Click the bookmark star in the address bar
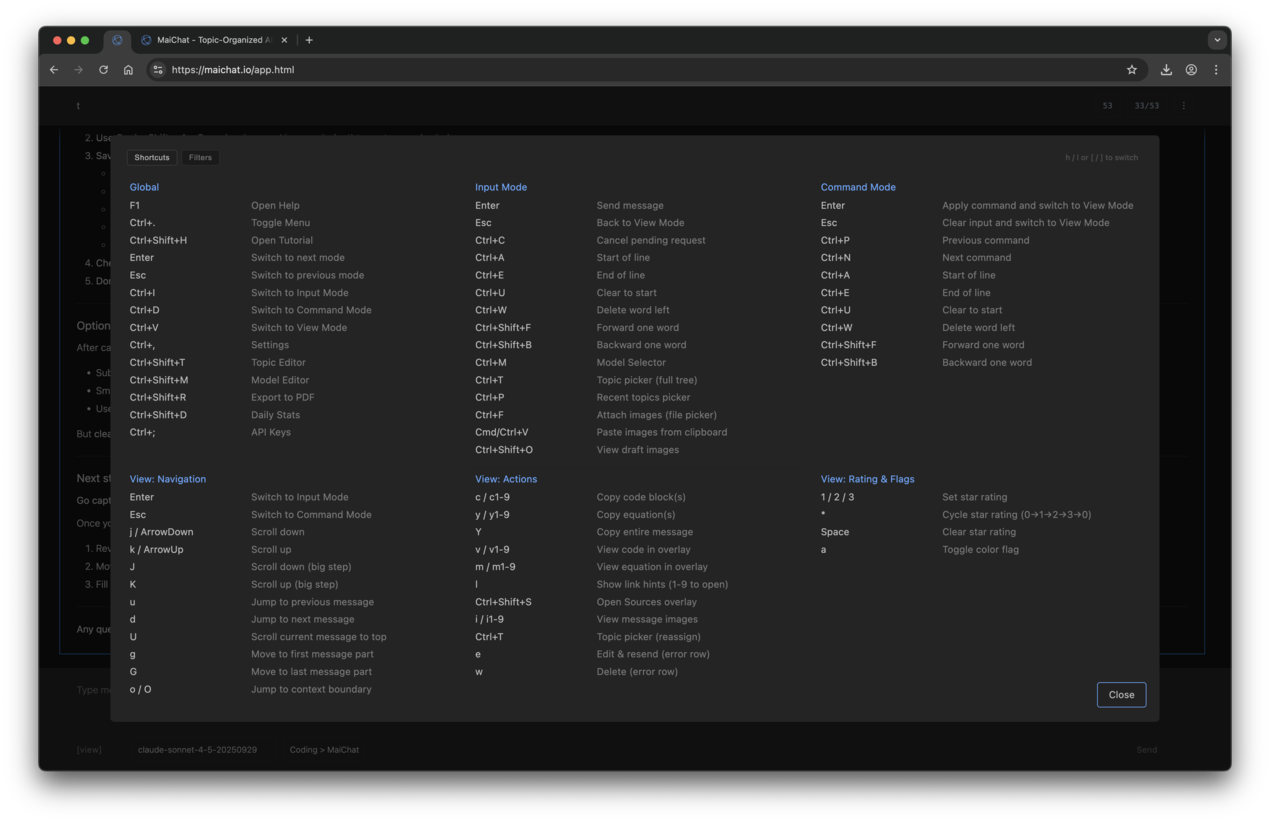1270x822 pixels. tap(1131, 70)
